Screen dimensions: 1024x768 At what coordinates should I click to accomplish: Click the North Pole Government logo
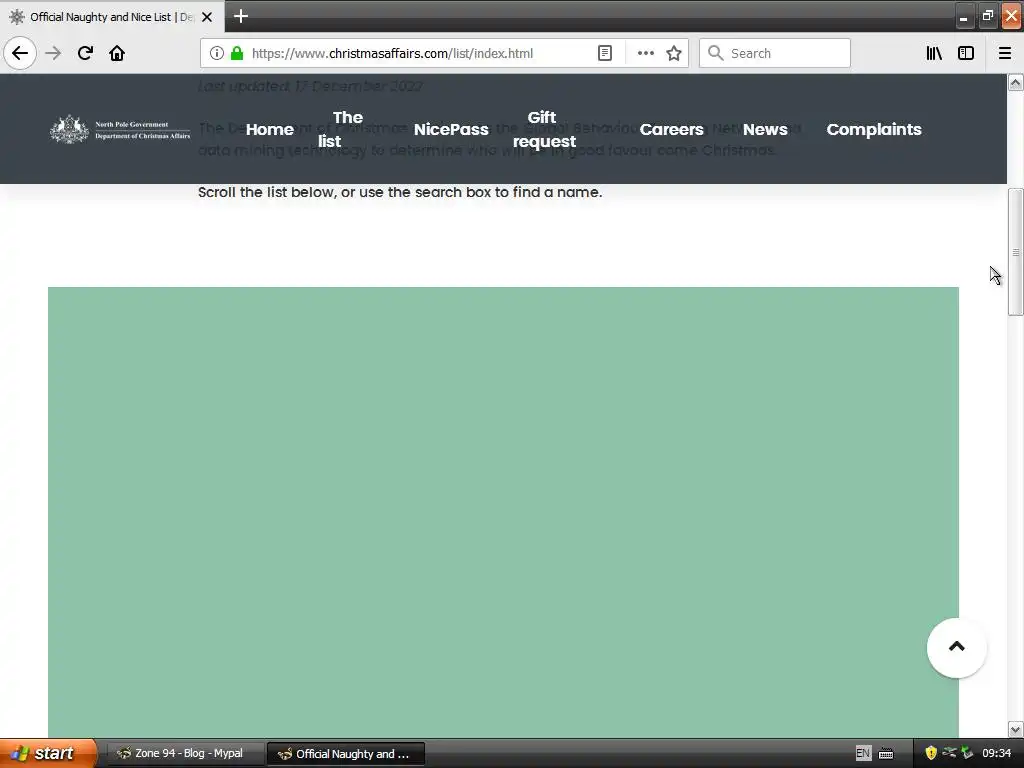point(120,129)
